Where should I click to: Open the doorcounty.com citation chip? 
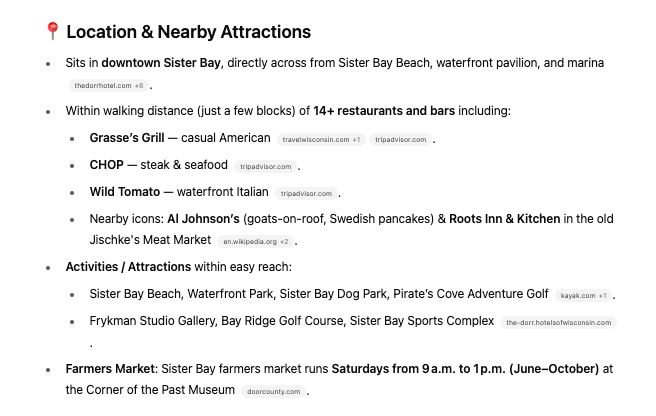pos(274,392)
